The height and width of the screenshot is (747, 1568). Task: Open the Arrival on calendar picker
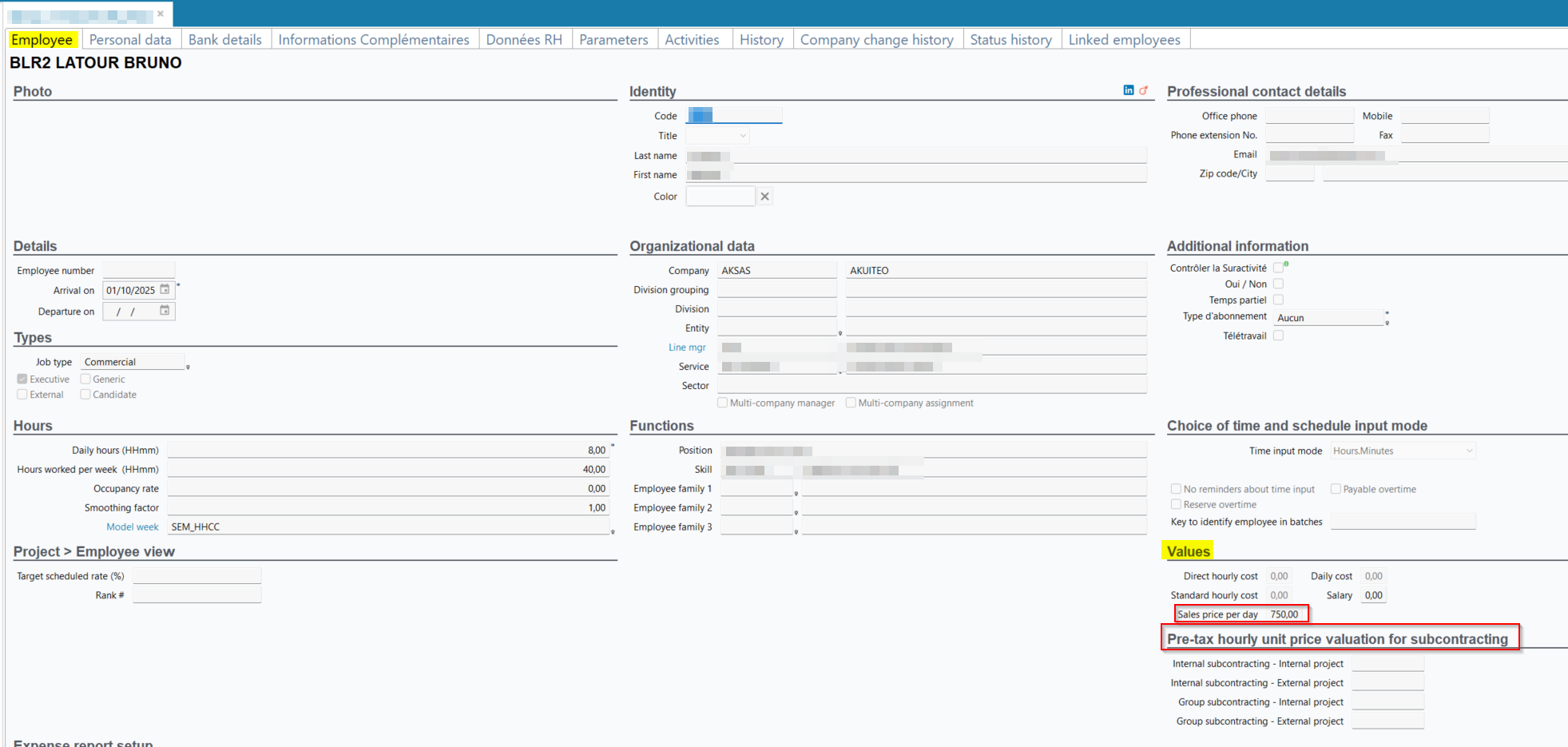click(x=165, y=290)
